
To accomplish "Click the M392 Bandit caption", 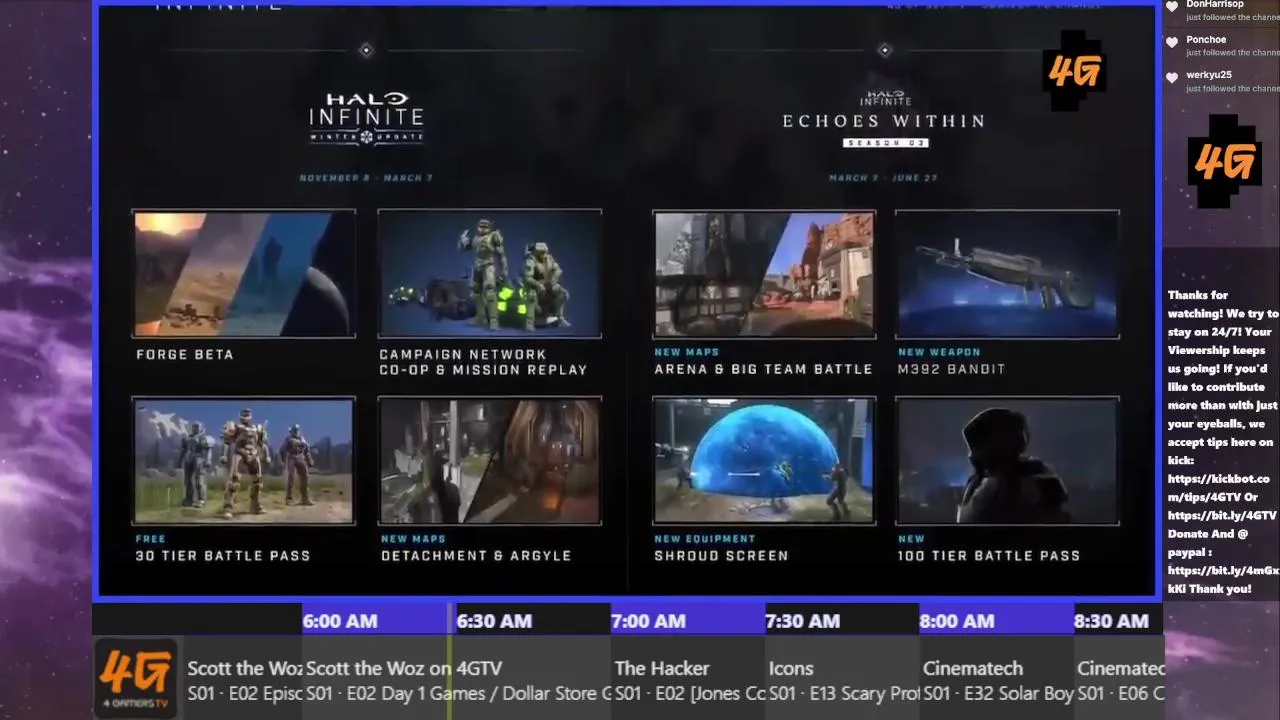I will 951,369.
